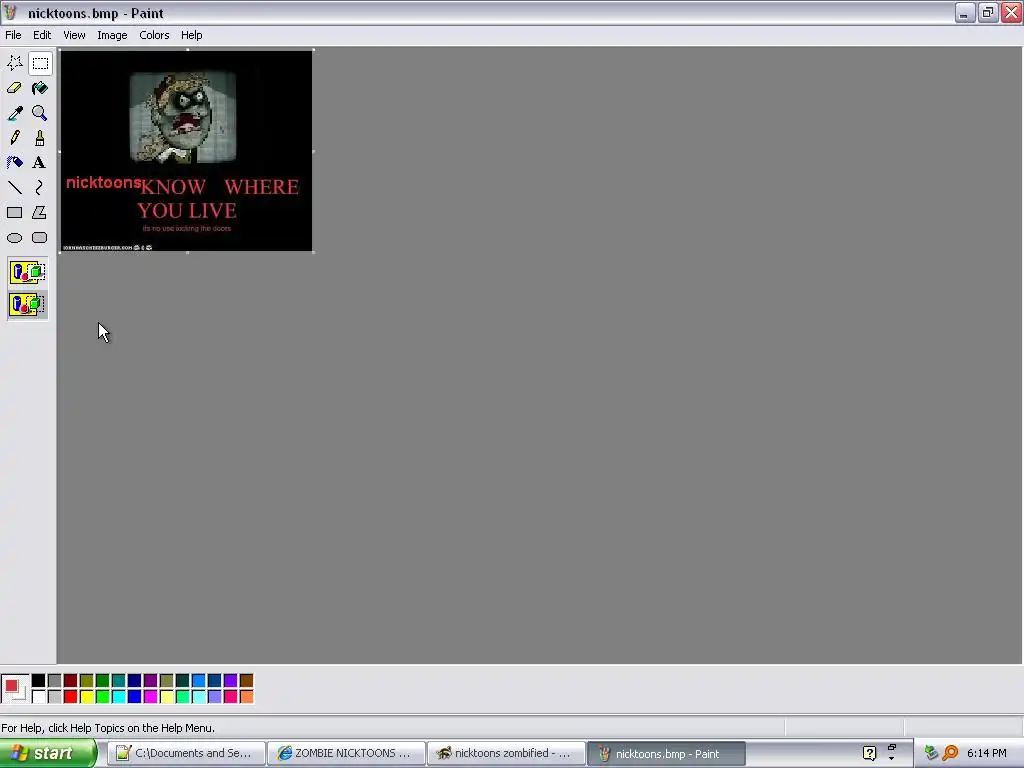Screen dimensions: 1024x768
Task: Select the Free-Form Select tool
Action: point(14,63)
